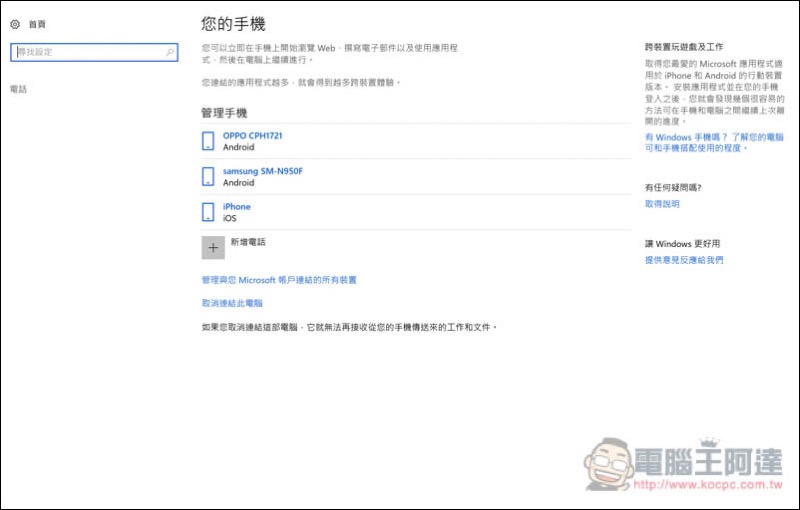800x510 pixels.
Task: Click 取消連結此電腦 unlink PC link
Action: pos(232,303)
